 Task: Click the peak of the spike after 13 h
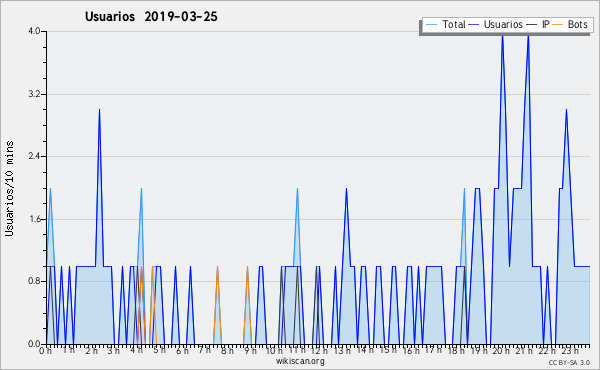point(346,189)
